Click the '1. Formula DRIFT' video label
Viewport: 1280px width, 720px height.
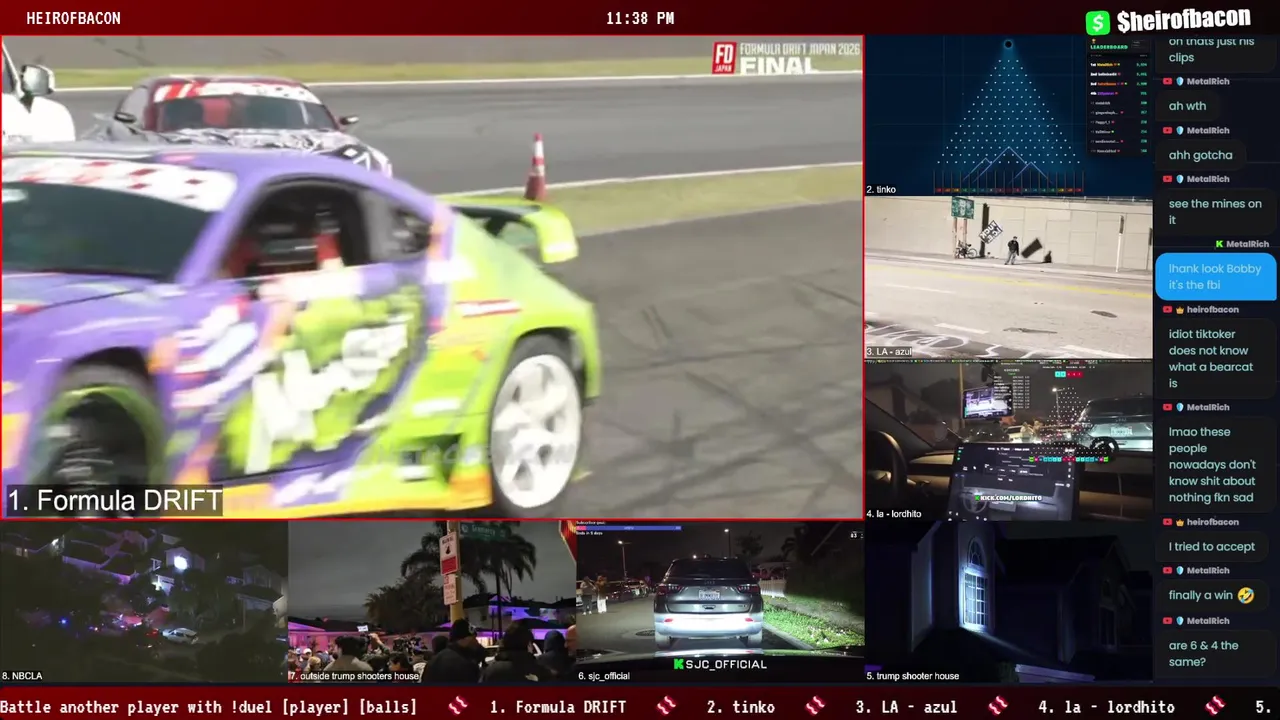[x=115, y=501]
